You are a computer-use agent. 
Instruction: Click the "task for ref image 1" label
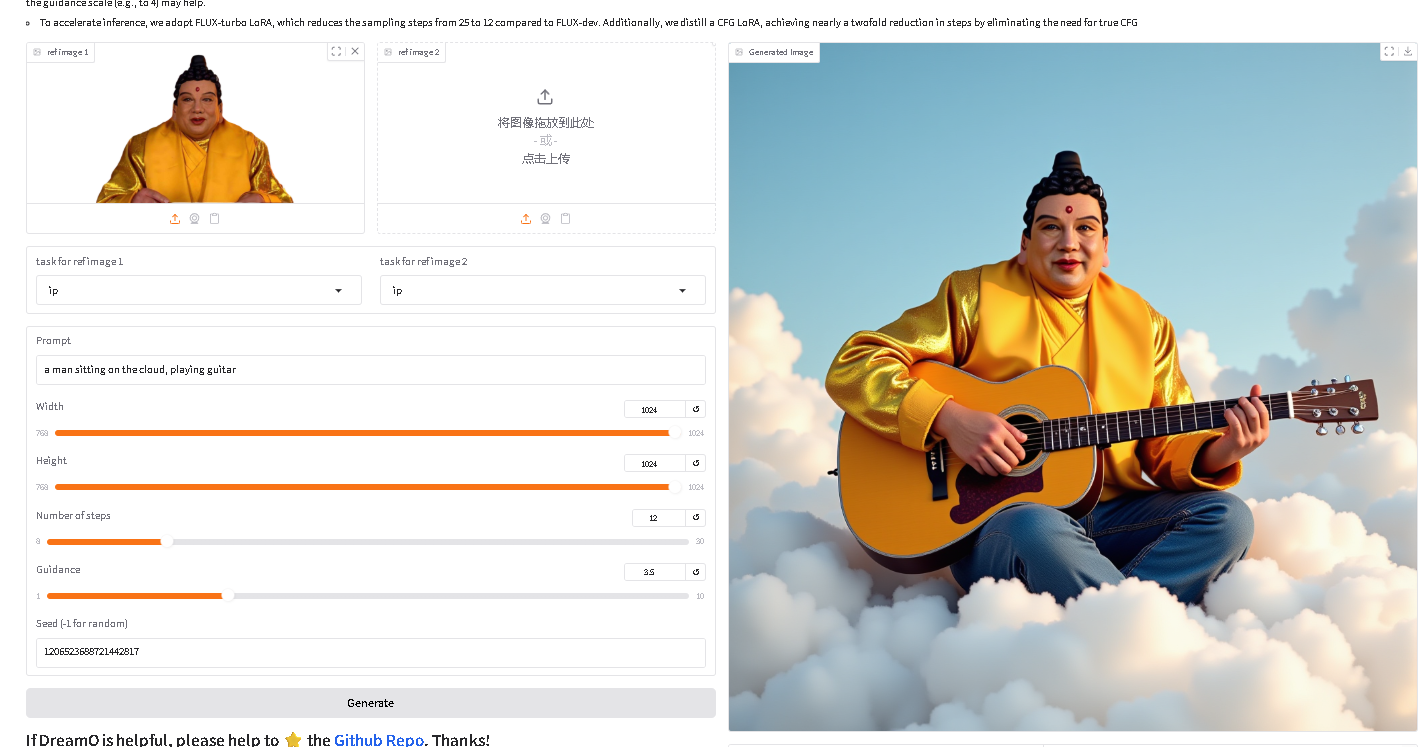79,262
